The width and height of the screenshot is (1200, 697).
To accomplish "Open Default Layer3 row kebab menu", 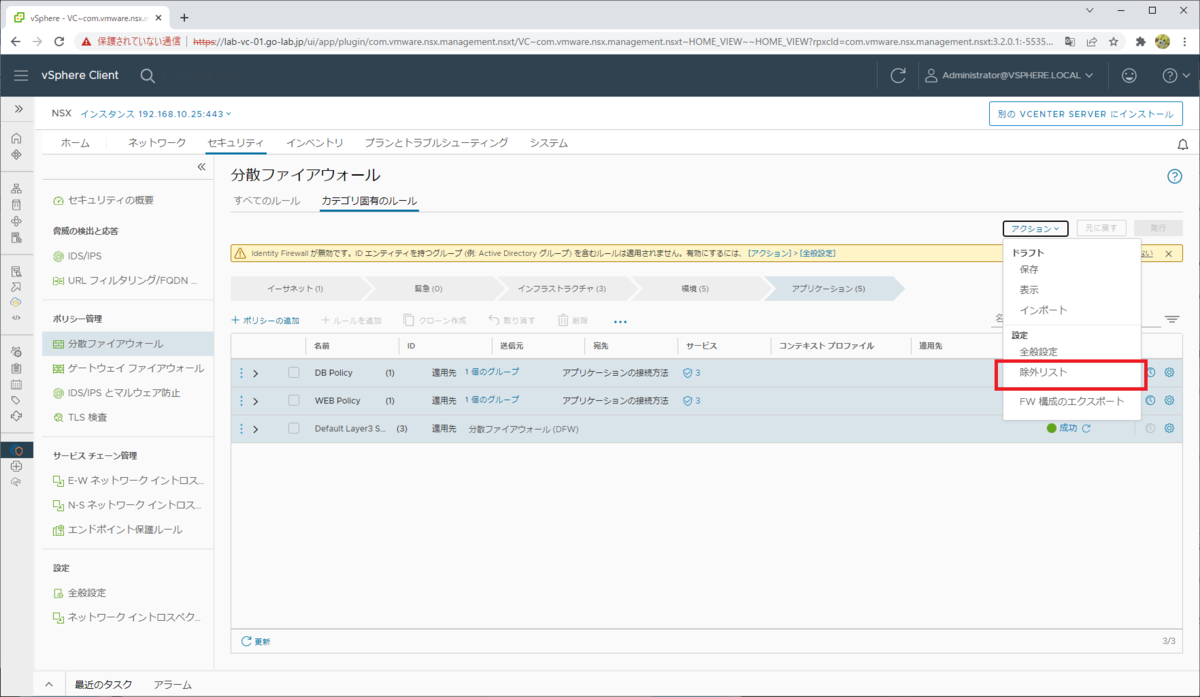I will coord(241,428).
